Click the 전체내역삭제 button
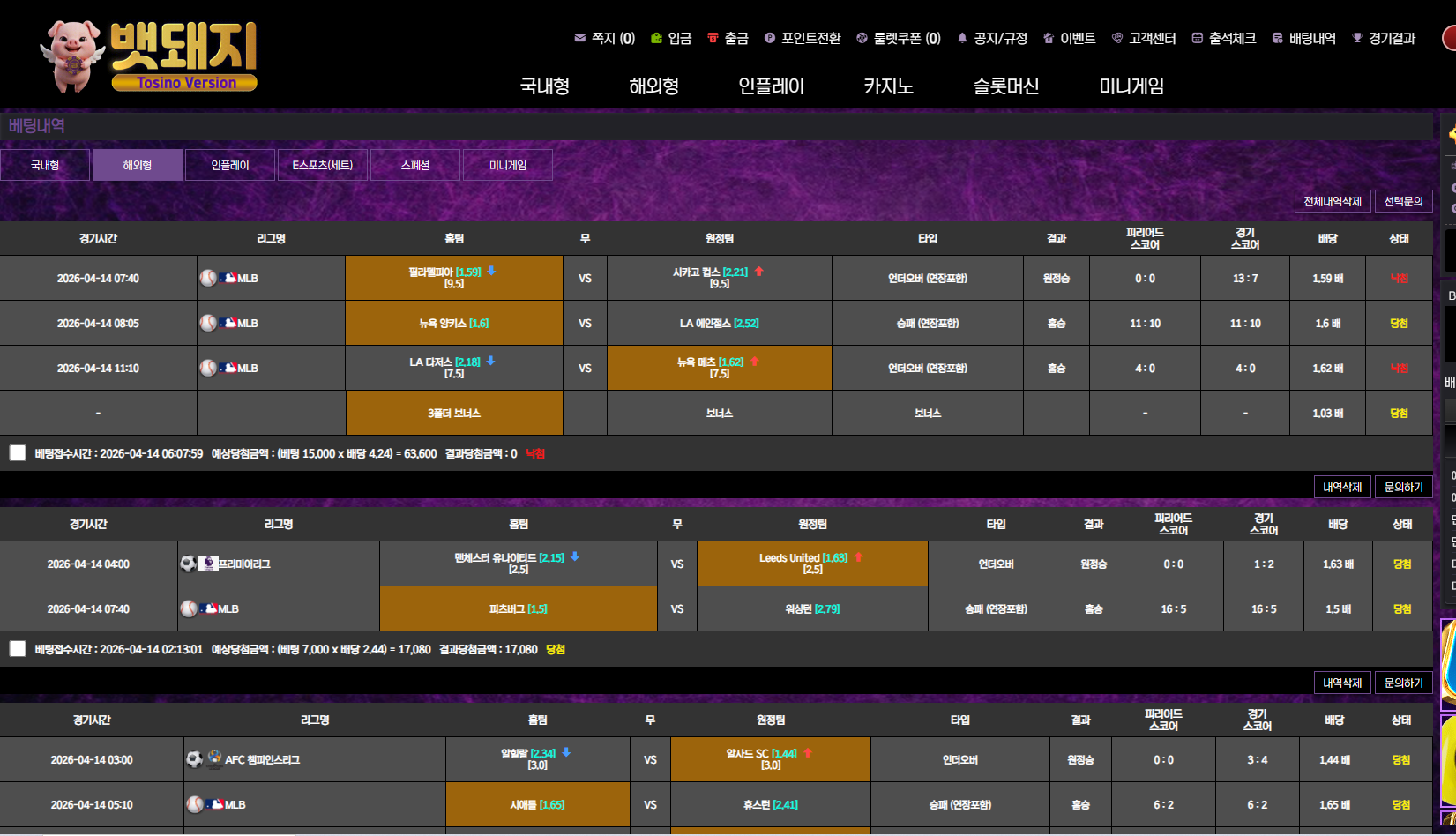 click(x=1333, y=202)
